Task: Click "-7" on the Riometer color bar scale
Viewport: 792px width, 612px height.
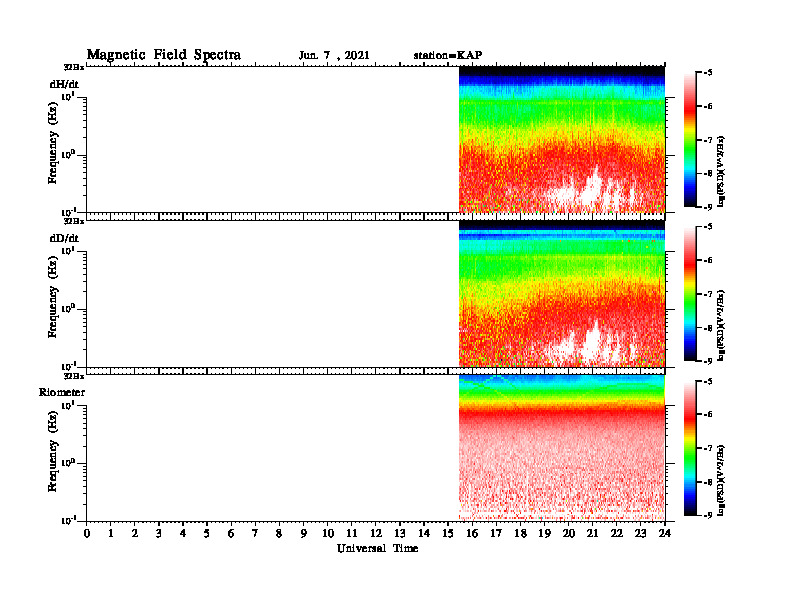Action: [x=708, y=448]
